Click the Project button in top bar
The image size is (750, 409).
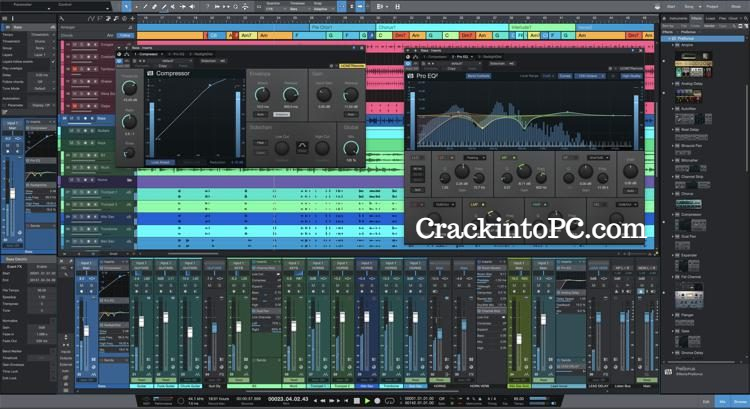[x=713, y=6]
